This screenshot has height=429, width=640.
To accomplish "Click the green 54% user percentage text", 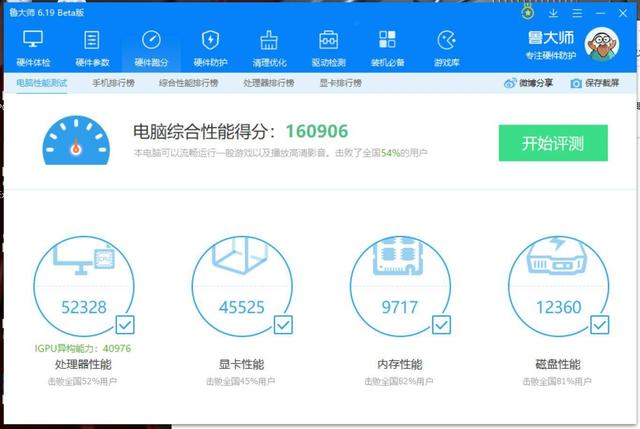I will point(391,153).
